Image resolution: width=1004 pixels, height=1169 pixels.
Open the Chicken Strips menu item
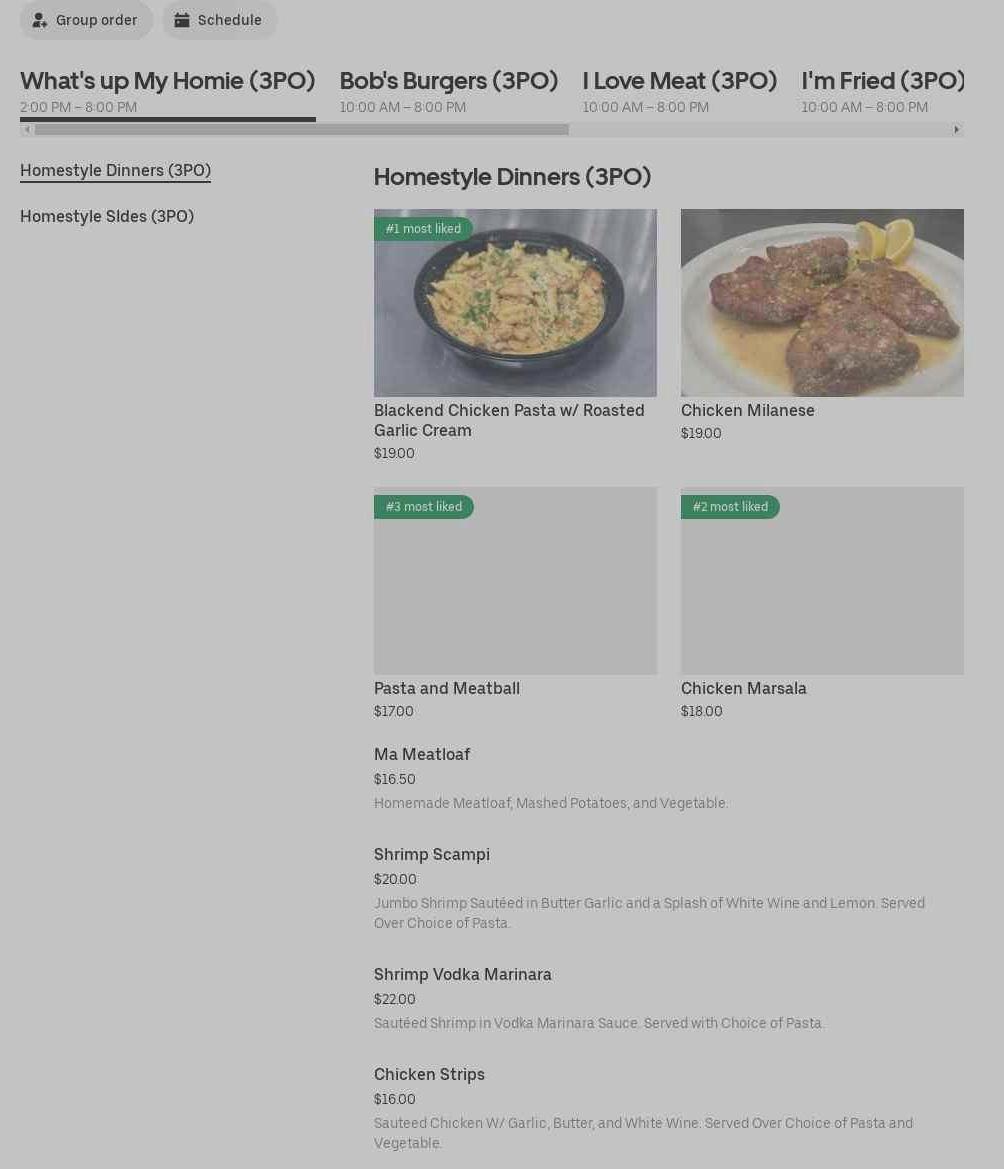(x=669, y=1108)
